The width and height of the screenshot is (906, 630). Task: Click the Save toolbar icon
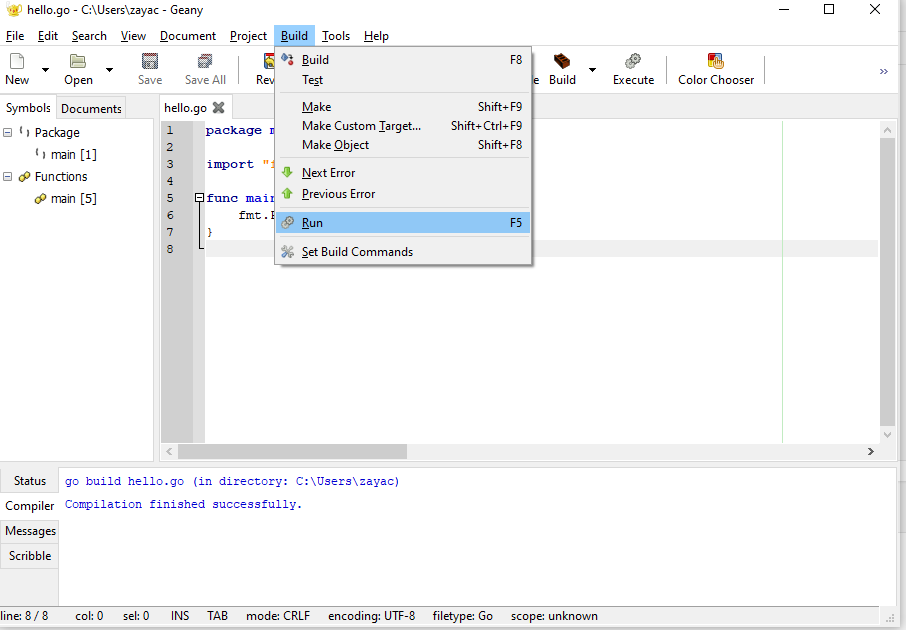(150, 61)
